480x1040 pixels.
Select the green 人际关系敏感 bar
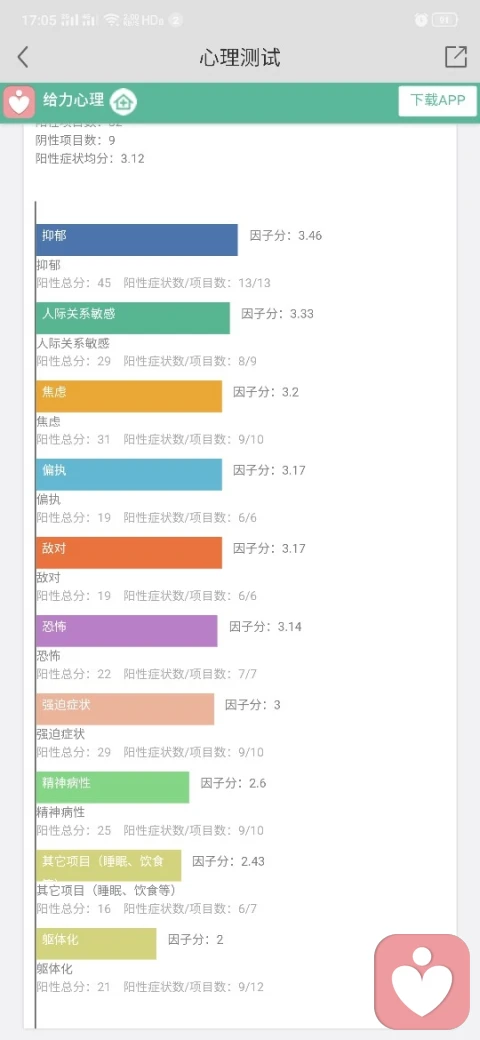click(133, 318)
